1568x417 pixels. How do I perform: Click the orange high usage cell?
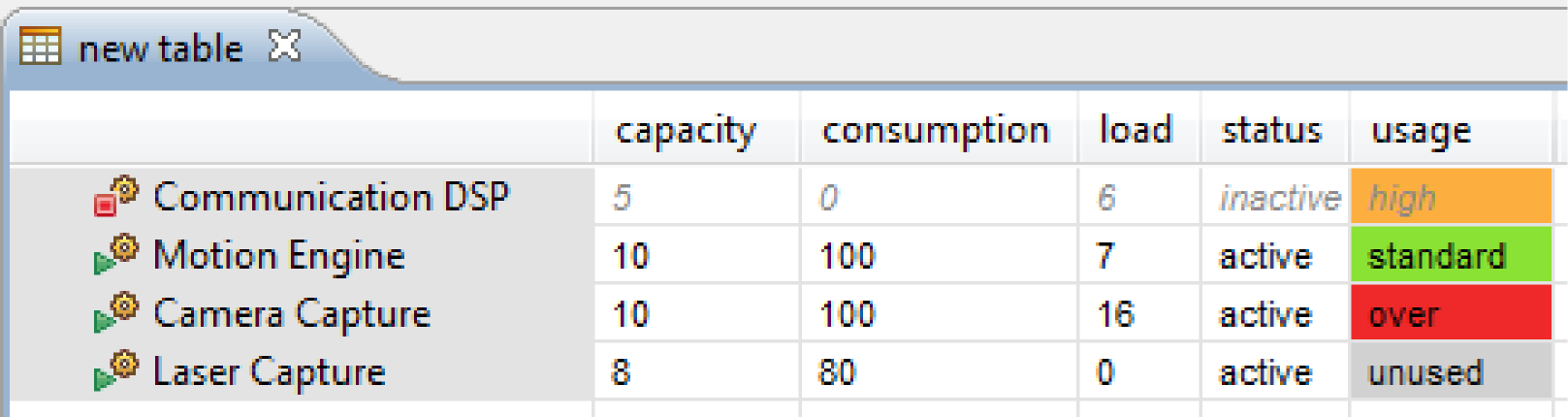[1452, 197]
